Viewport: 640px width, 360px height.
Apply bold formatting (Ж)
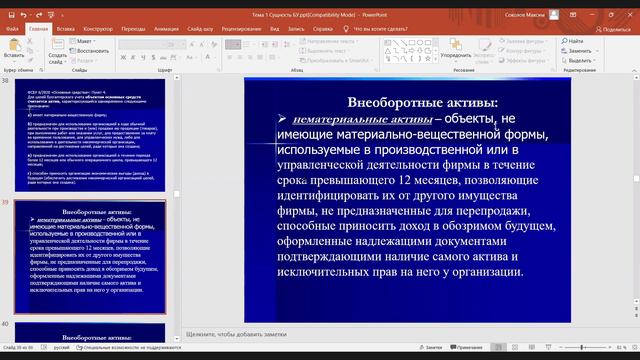pos(123,58)
